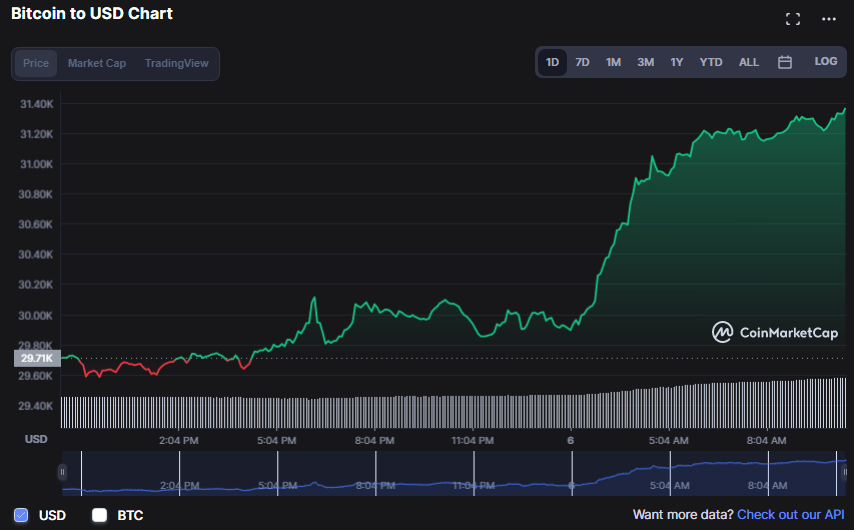Click the 8:04 AM time axis label
854x530 pixels.
[x=766, y=440]
